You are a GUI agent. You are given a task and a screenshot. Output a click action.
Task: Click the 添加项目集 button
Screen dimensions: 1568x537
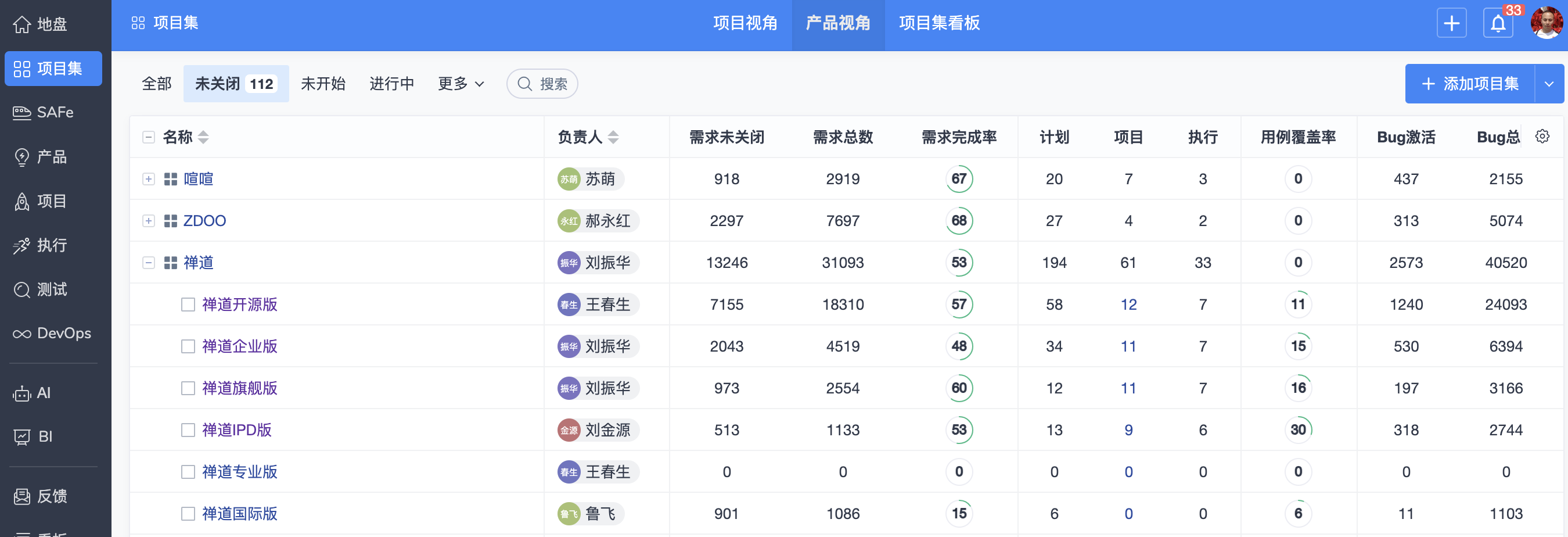1469,84
